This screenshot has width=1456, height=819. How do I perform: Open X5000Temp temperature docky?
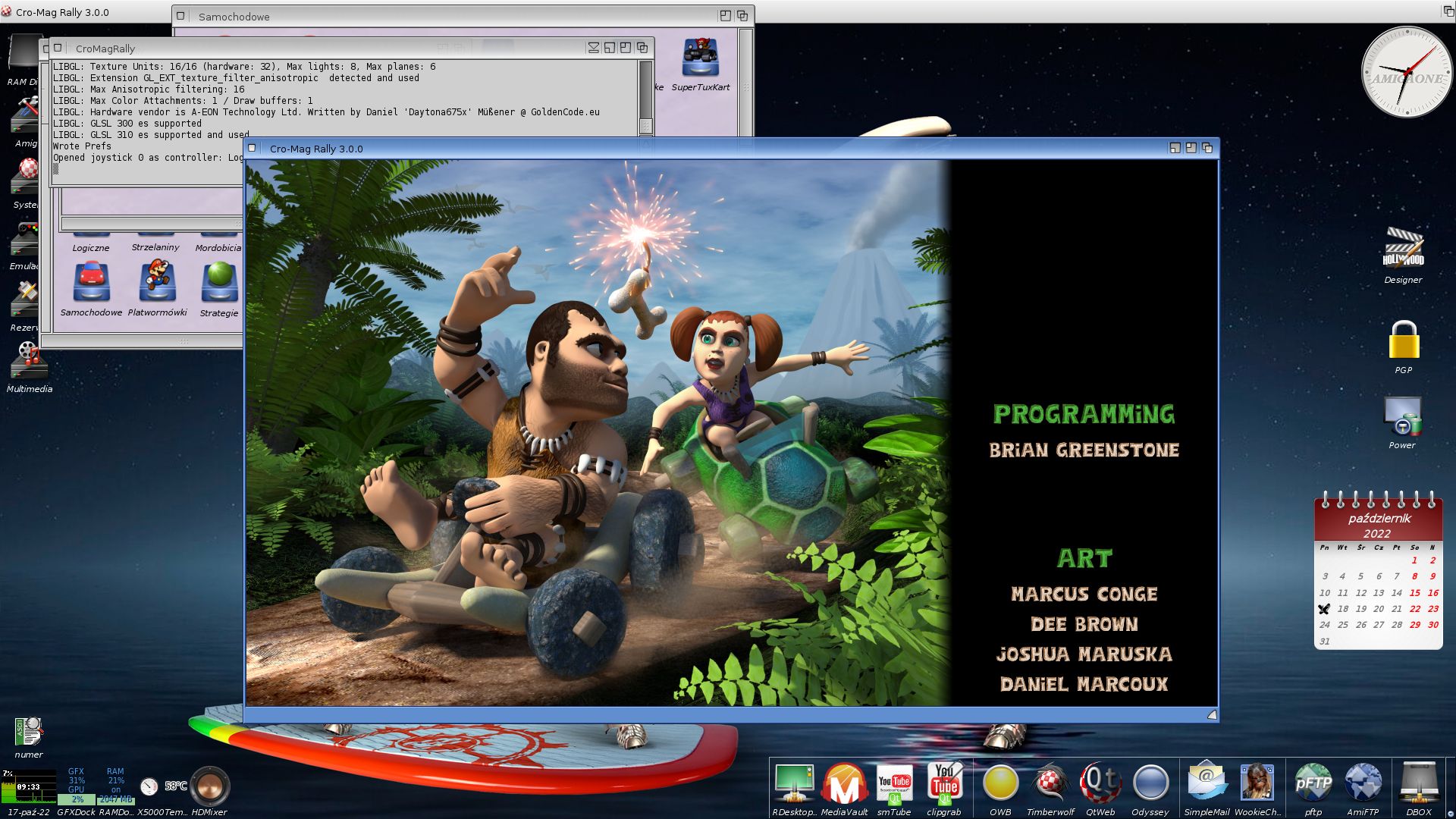(x=162, y=786)
